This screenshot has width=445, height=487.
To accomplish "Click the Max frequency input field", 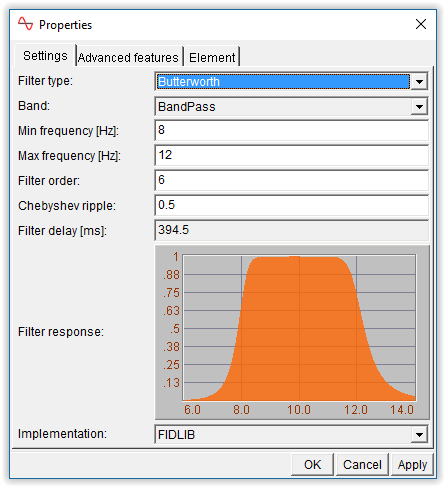I will tap(292, 155).
